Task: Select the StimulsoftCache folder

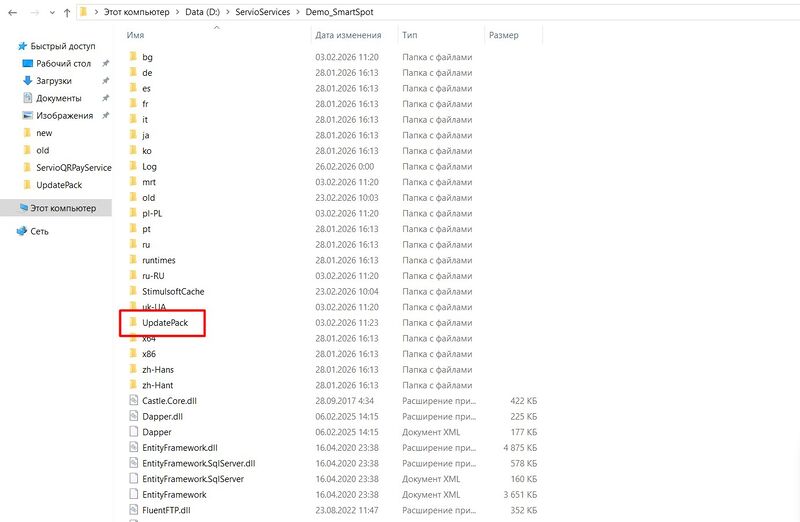Action: (173, 291)
